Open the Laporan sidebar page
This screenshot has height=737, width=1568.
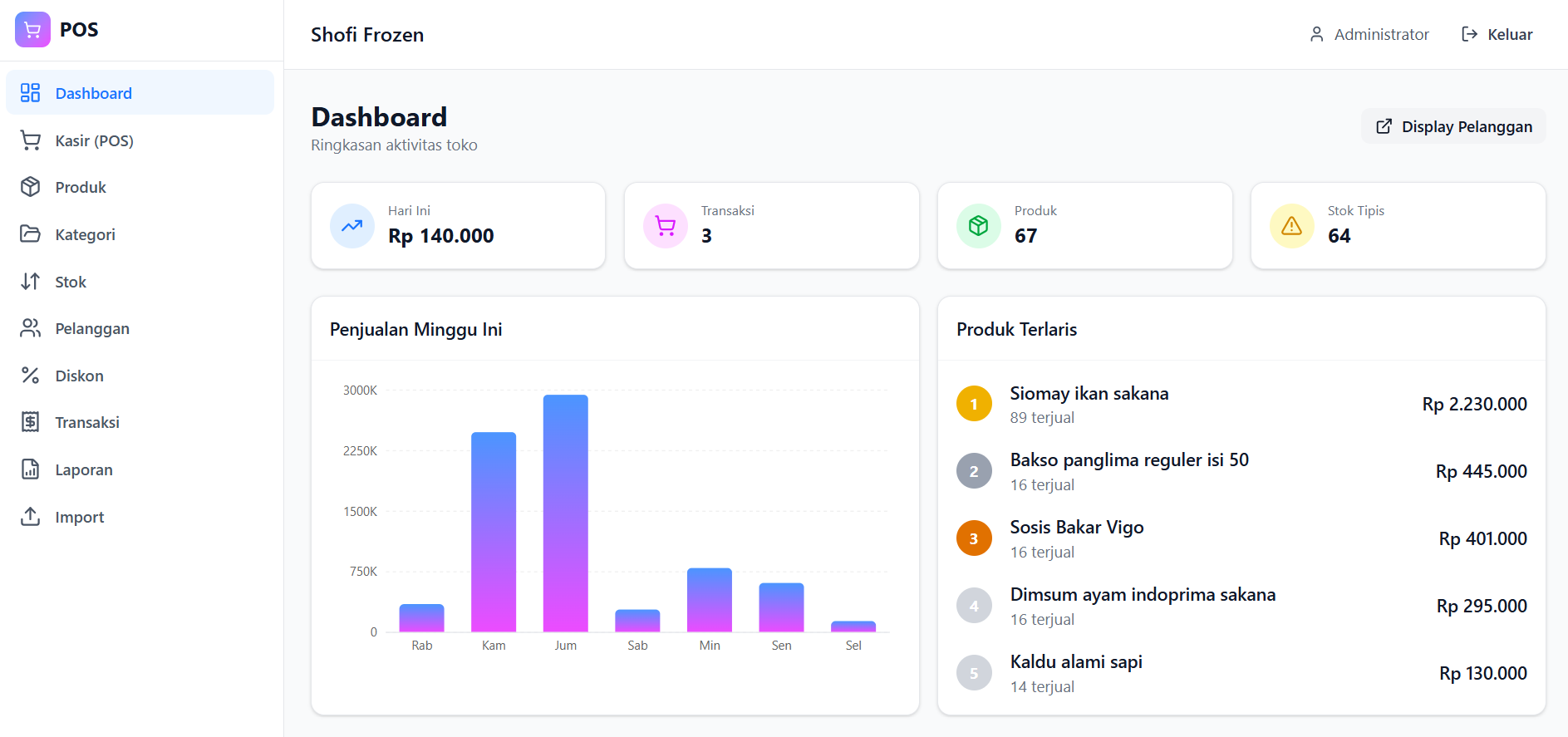pyautogui.click(x=140, y=469)
